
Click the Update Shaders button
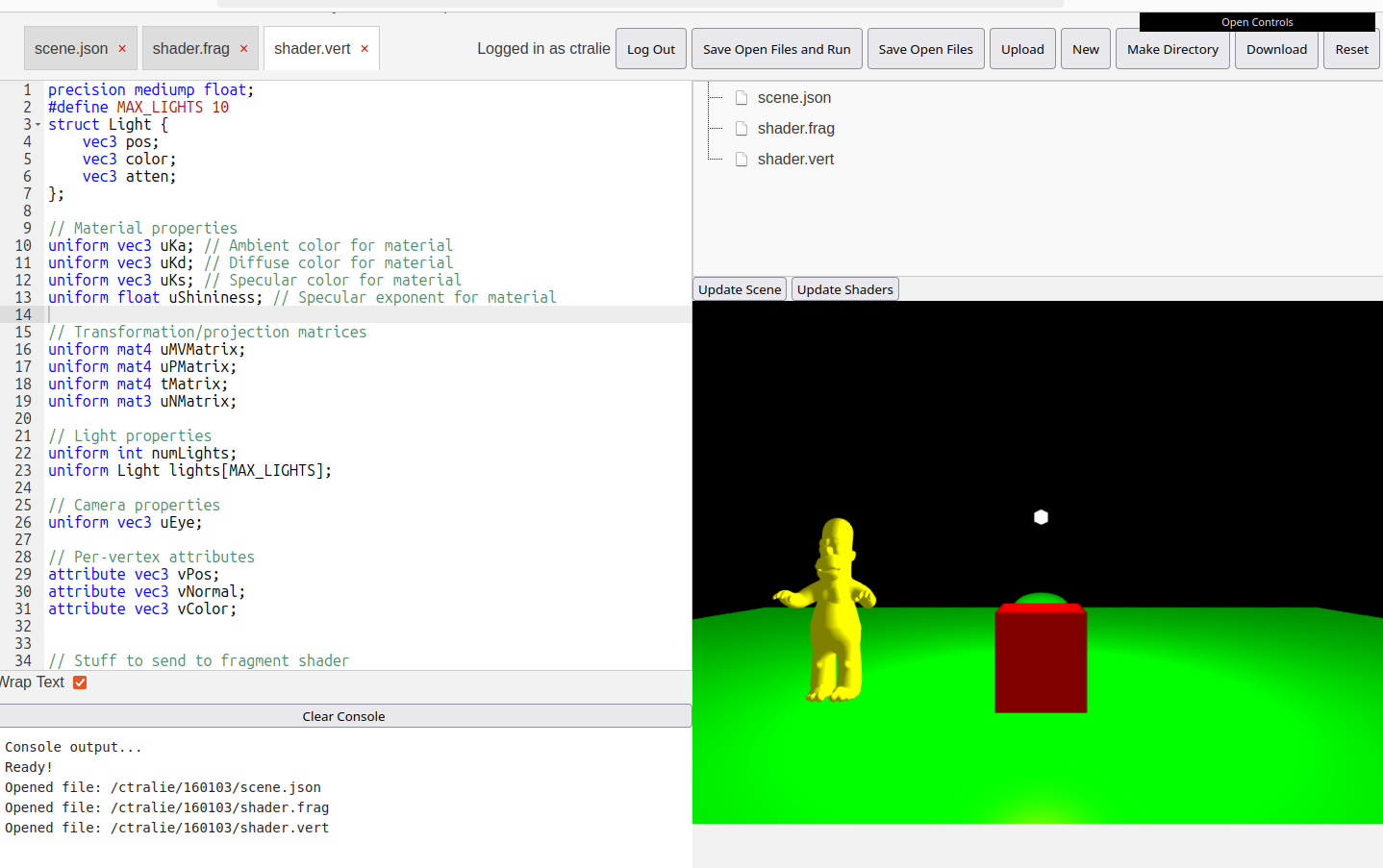pos(845,289)
